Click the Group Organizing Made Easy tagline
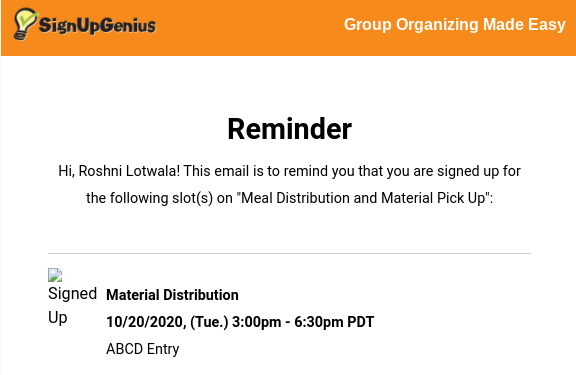576x375 pixels. (x=454, y=25)
